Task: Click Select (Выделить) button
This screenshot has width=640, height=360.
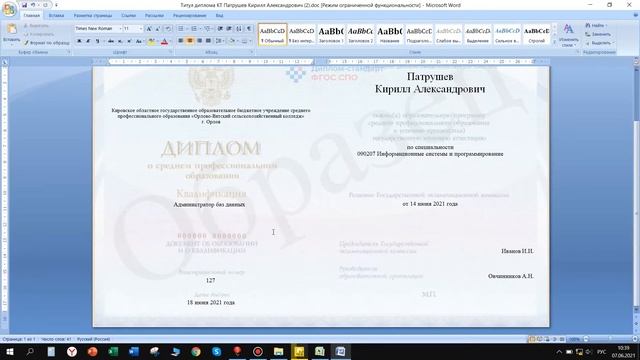Action: tap(599, 43)
